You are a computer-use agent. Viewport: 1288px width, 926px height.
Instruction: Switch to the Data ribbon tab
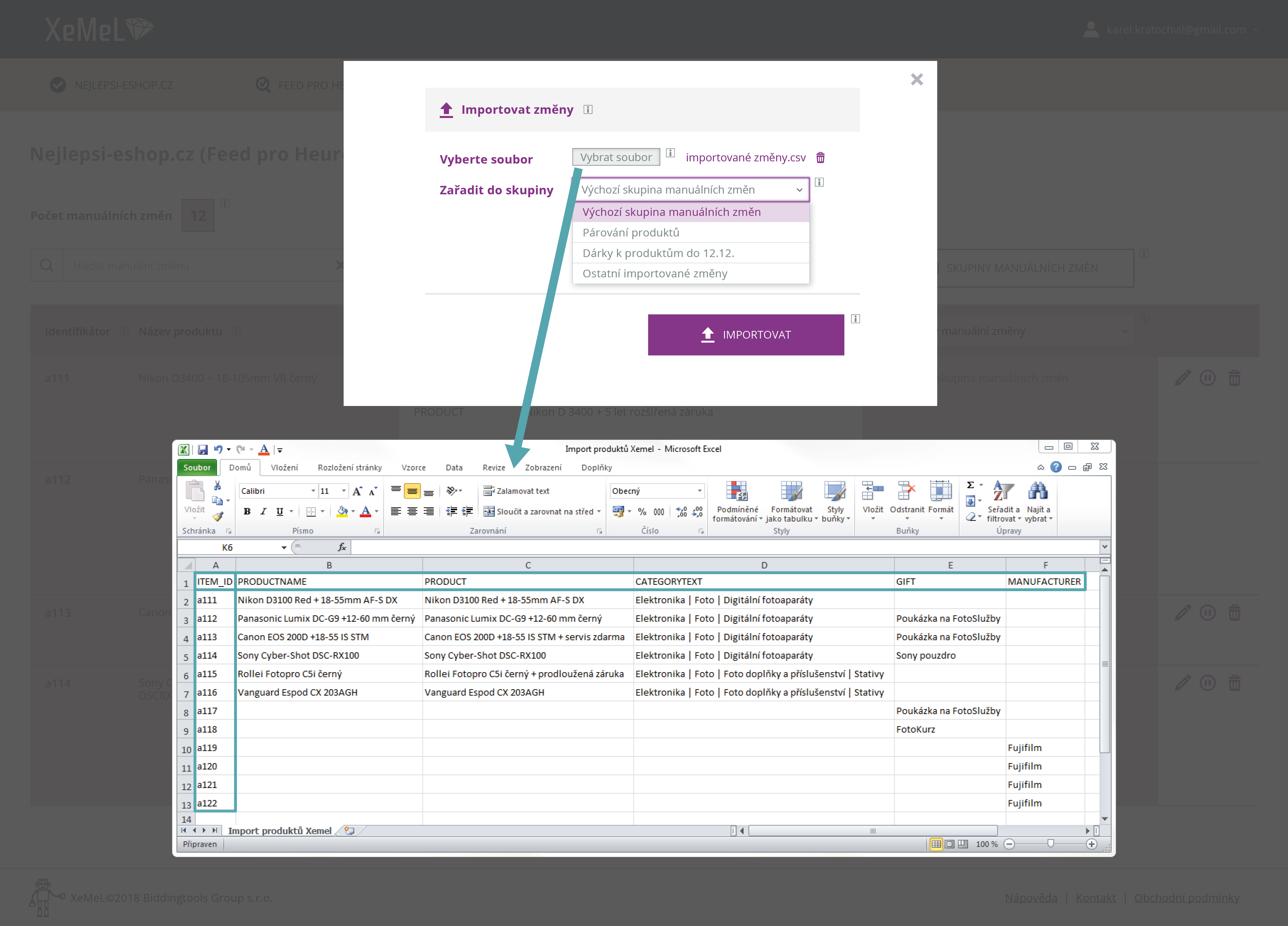click(454, 467)
